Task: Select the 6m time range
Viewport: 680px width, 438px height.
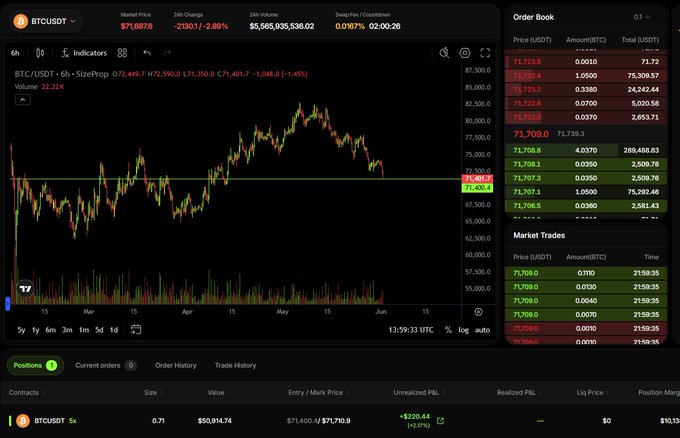Action: 51,330
